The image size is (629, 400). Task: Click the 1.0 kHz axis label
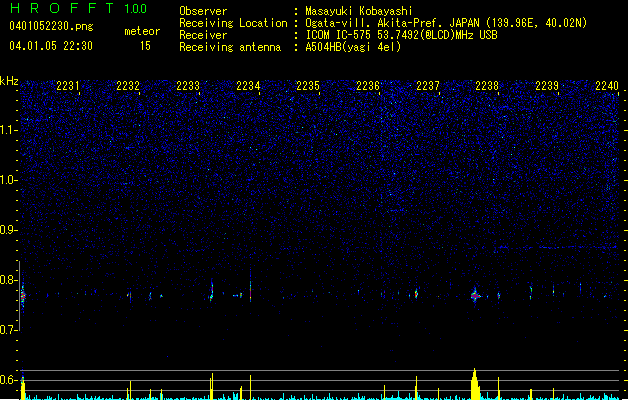click(x=8, y=180)
